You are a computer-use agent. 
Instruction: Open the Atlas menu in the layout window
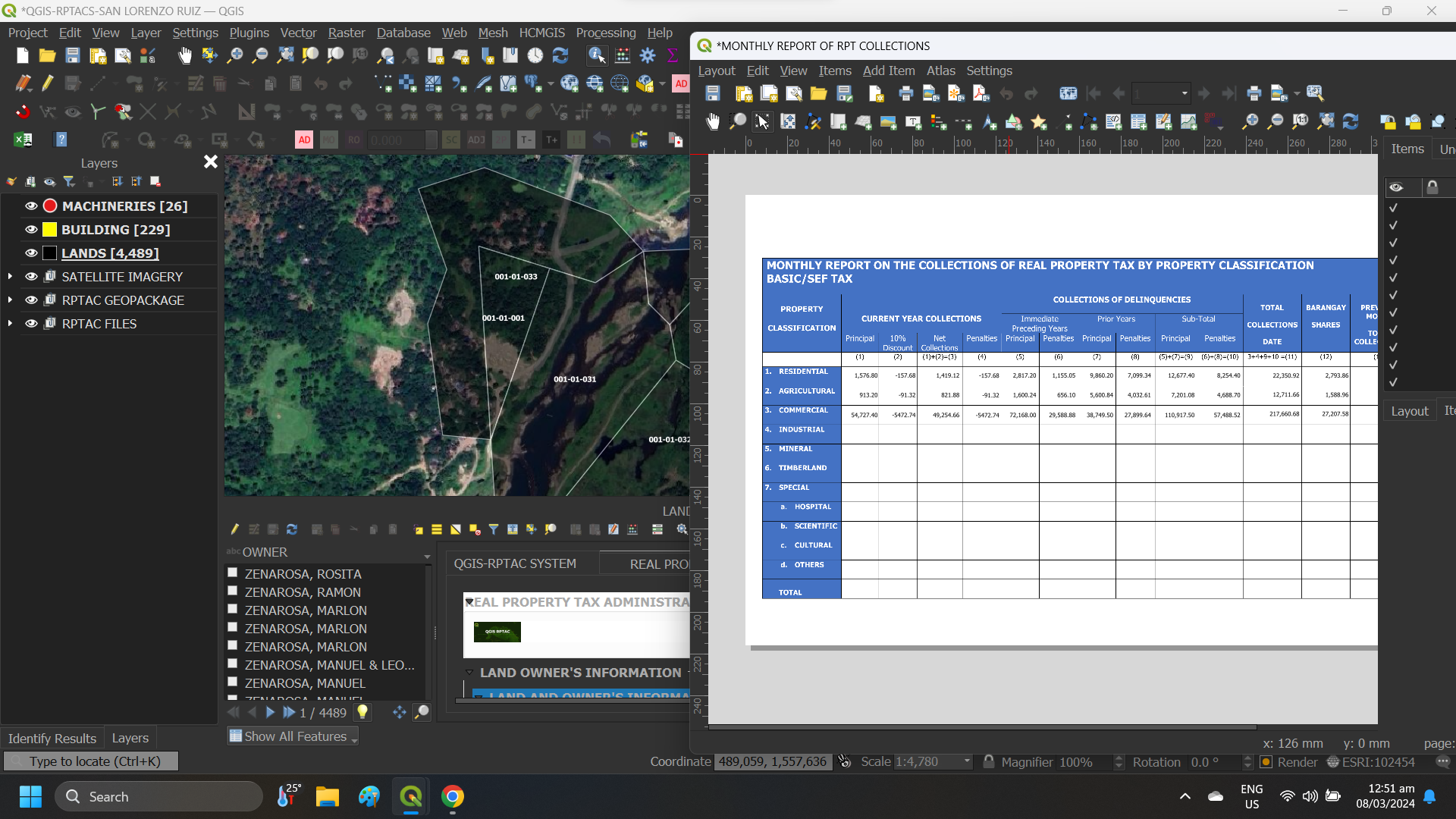tap(940, 71)
